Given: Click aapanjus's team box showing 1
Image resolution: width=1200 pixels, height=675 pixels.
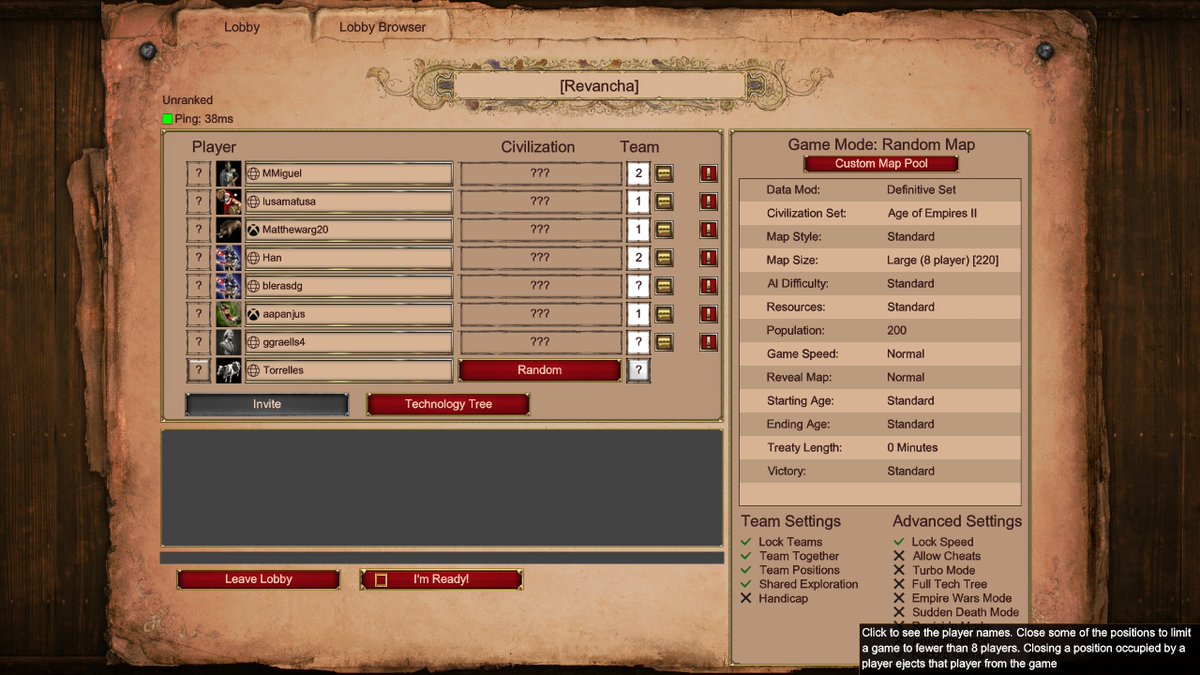Looking at the screenshot, I should click(639, 314).
